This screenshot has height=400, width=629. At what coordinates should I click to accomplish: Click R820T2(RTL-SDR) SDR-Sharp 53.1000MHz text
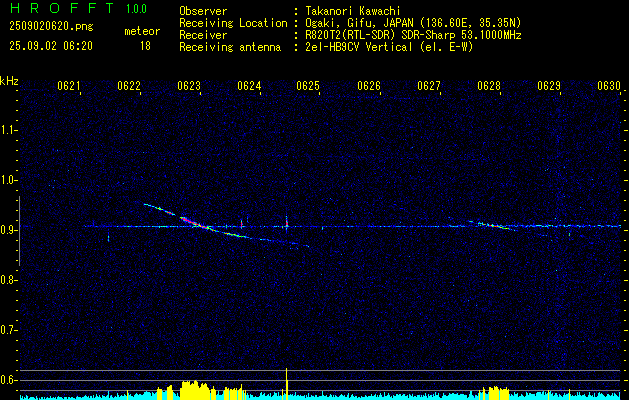[413, 35]
